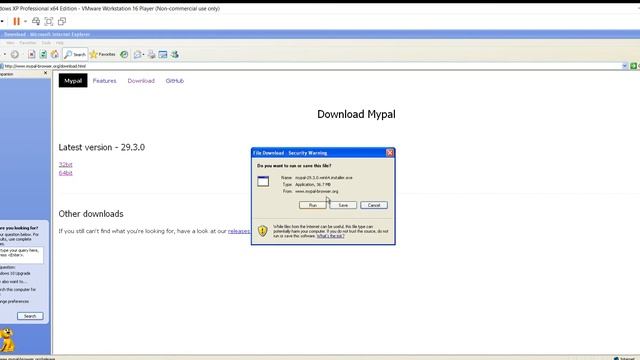The image size is (640, 360).
Task: Stop page loading in Internet Explorer
Action: tap(31, 54)
